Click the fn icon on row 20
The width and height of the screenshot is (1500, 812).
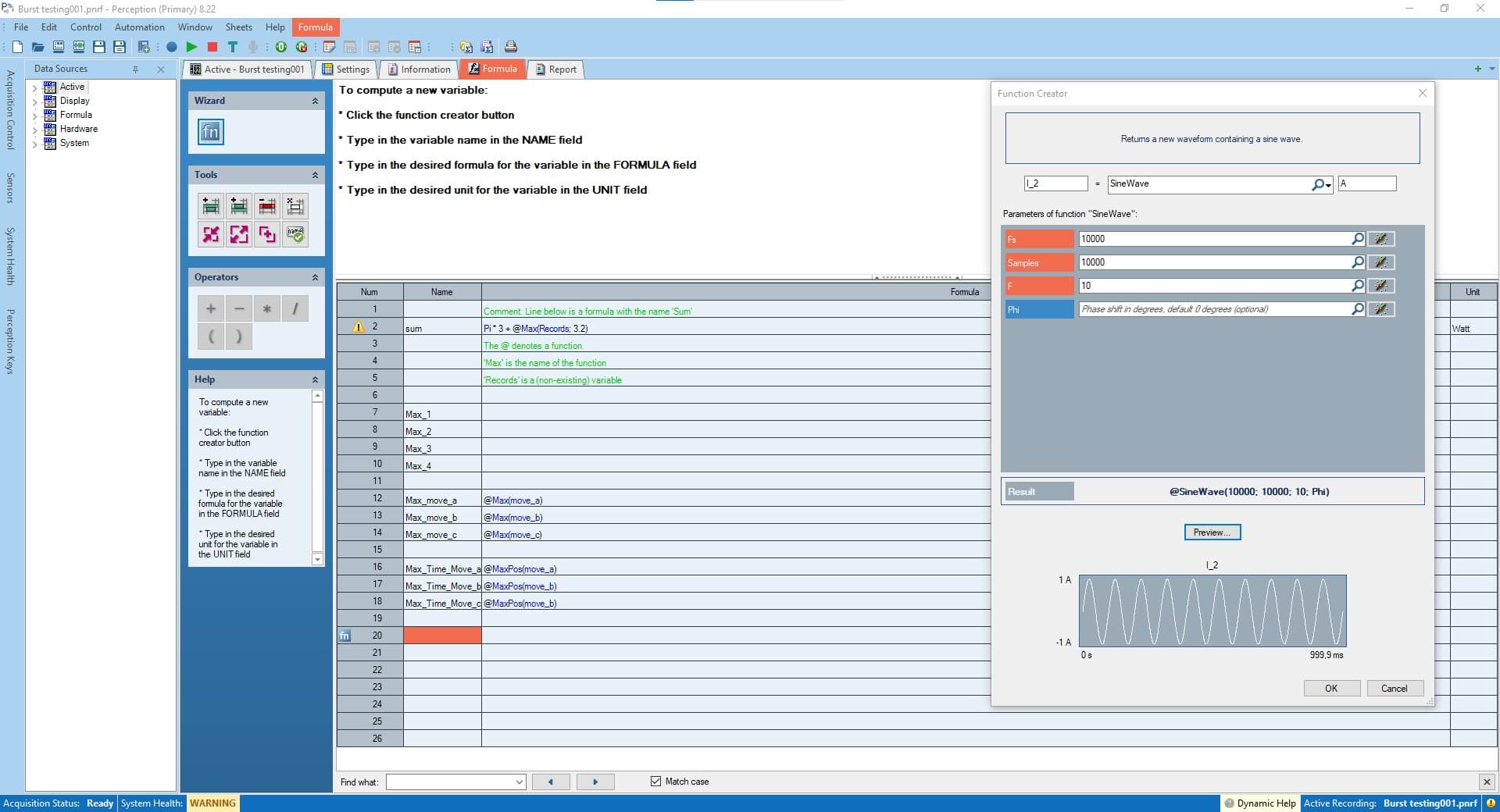tap(345, 636)
